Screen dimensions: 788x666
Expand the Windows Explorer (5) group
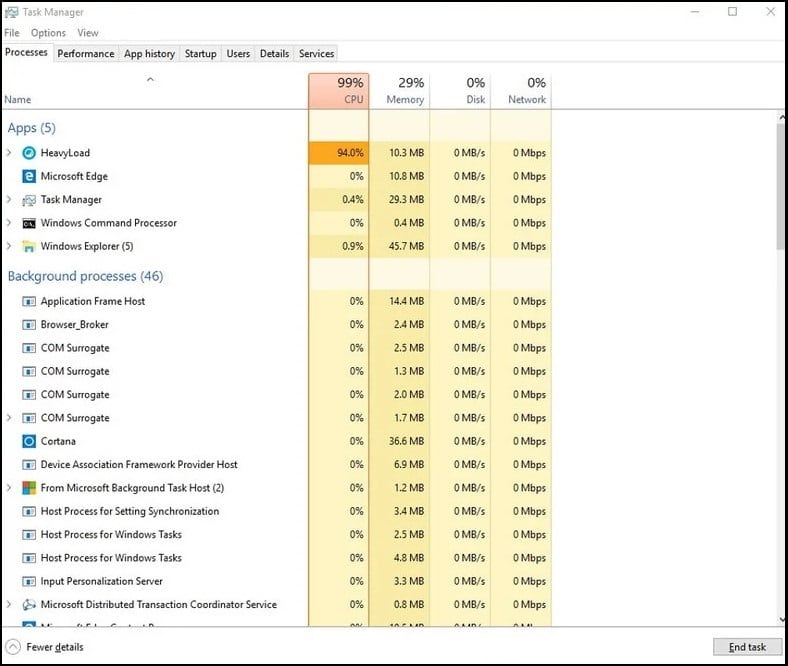9,246
